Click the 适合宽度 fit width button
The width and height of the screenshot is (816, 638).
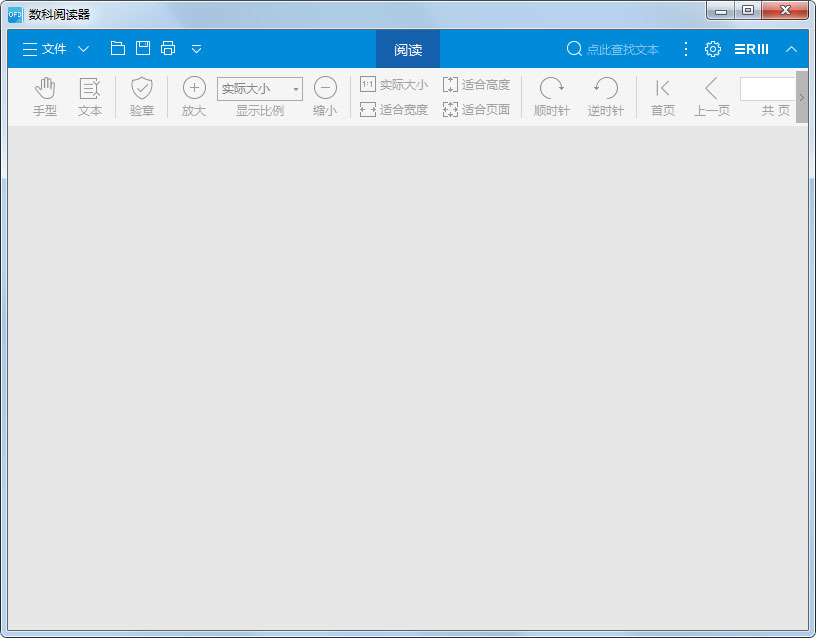(394, 110)
